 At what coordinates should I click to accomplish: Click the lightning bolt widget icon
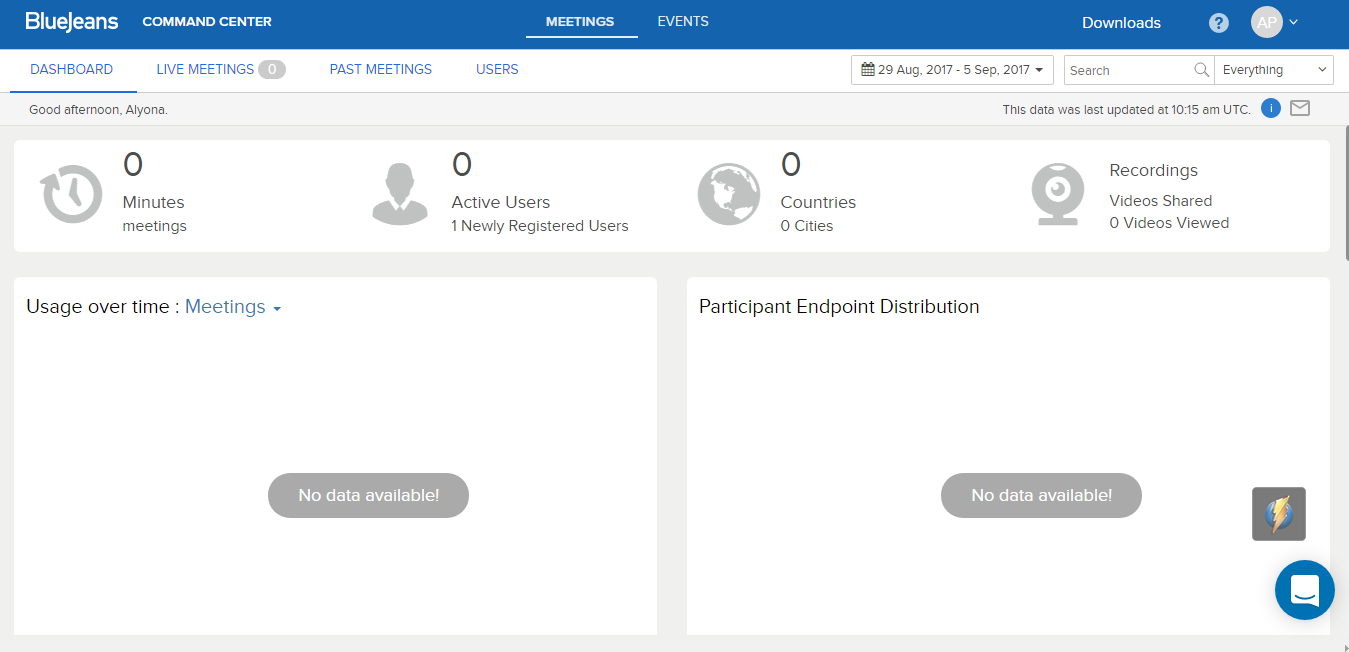[1278, 514]
